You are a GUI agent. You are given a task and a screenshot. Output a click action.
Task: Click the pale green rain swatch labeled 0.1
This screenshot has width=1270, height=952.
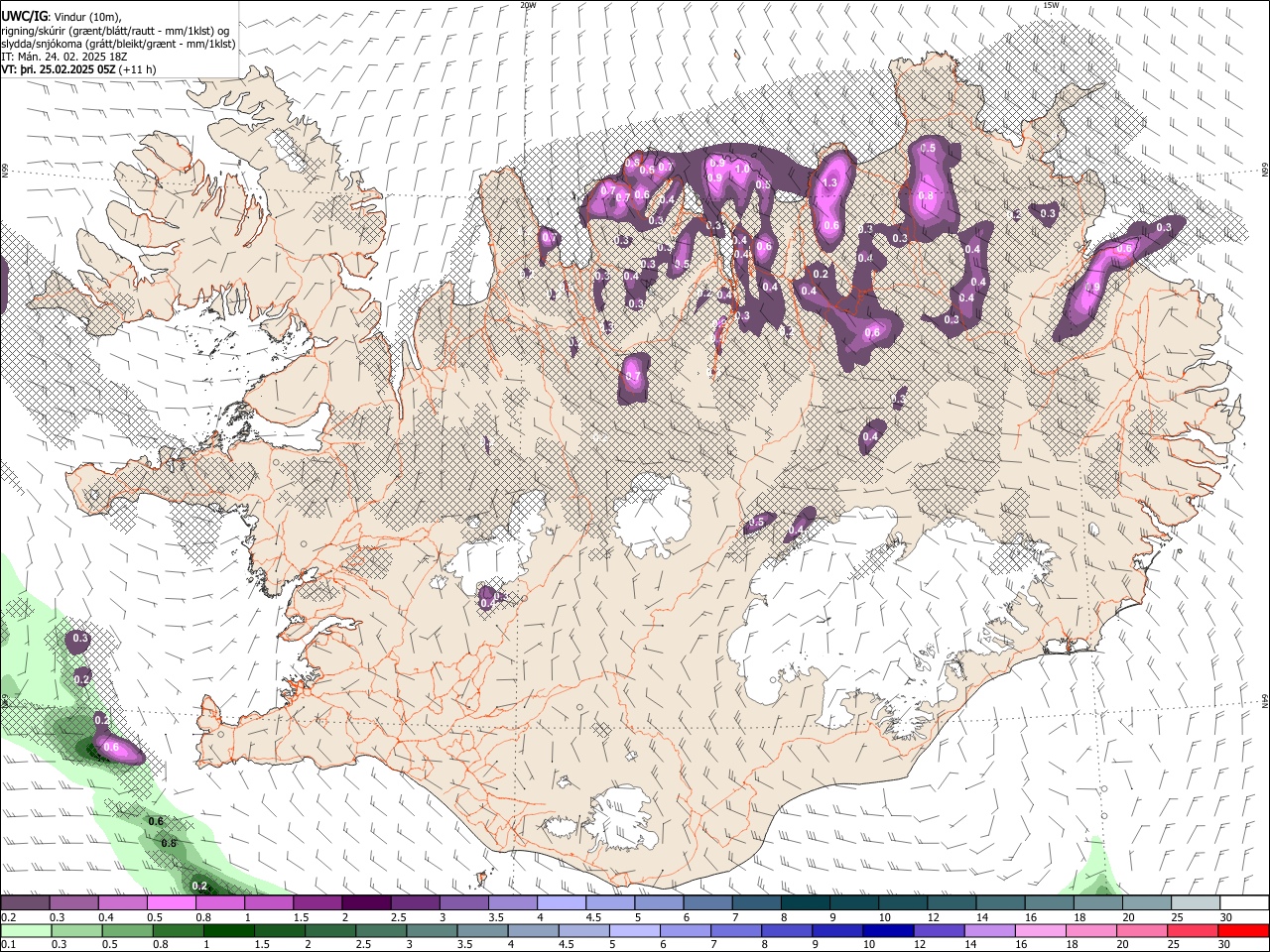(26, 930)
